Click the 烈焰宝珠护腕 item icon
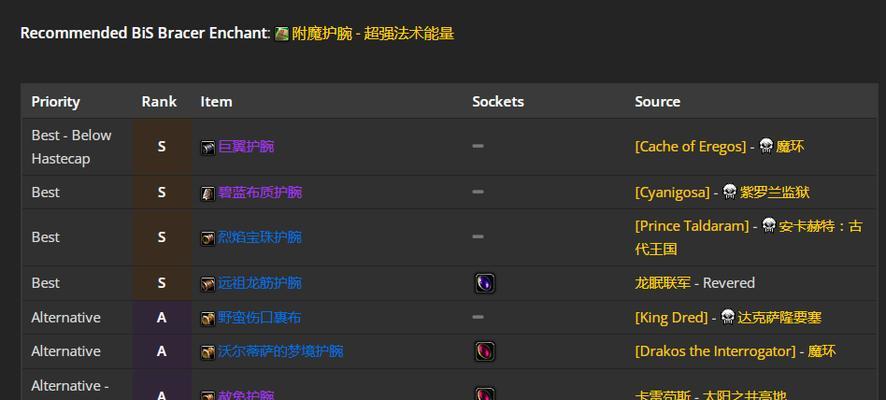Screen dimensions: 886x400 point(208,238)
